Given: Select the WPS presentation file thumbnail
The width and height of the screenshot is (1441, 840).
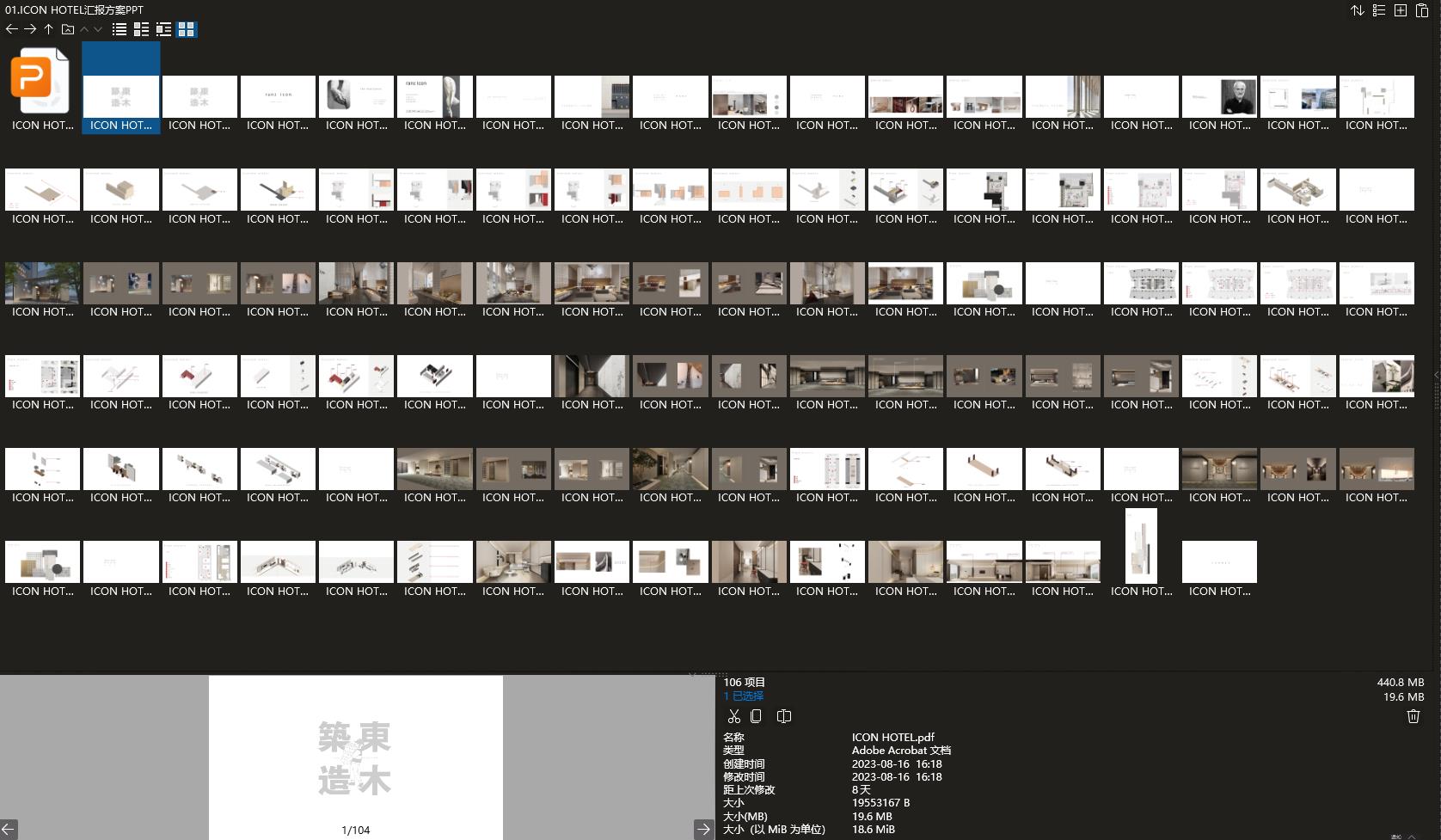Looking at the screenshot, I should point(40,81).
